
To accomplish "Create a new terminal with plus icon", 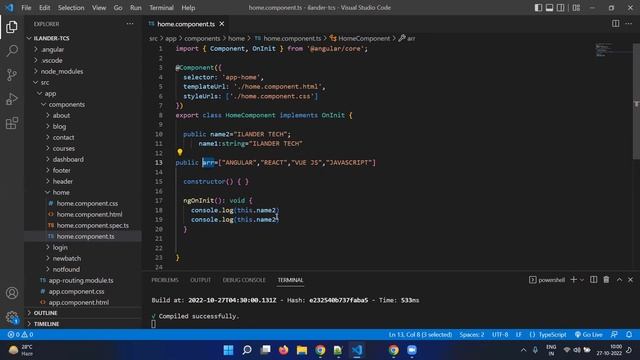I will (573, 280).
